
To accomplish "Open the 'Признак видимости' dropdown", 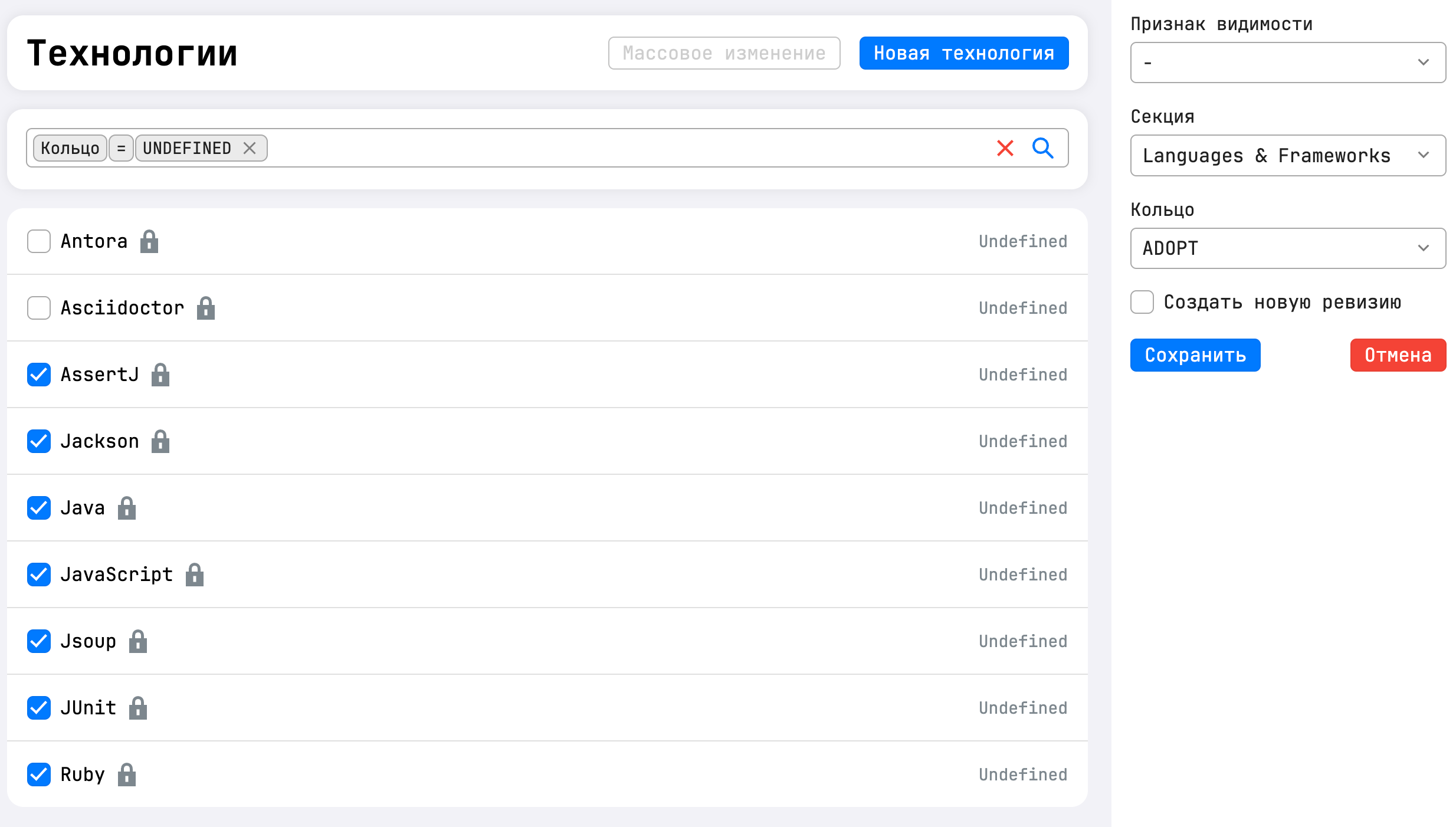I will (1288, 63).
